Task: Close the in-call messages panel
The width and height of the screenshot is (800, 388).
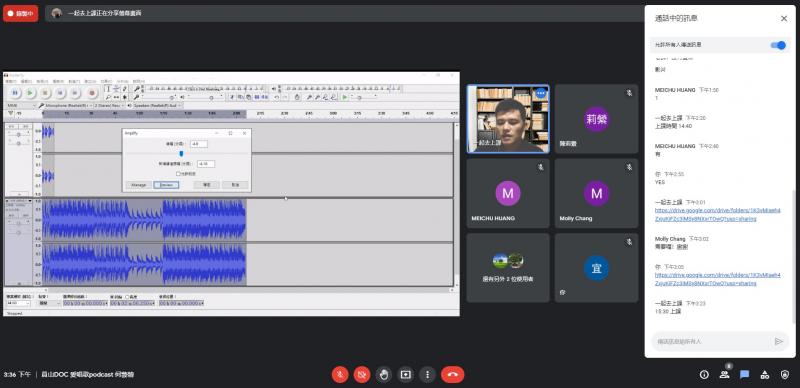Action: click(784, 18)
